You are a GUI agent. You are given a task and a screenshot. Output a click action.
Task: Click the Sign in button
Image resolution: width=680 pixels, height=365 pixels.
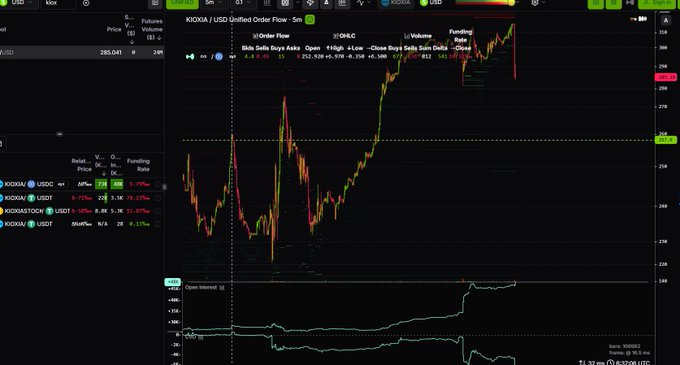pos(658,3)
